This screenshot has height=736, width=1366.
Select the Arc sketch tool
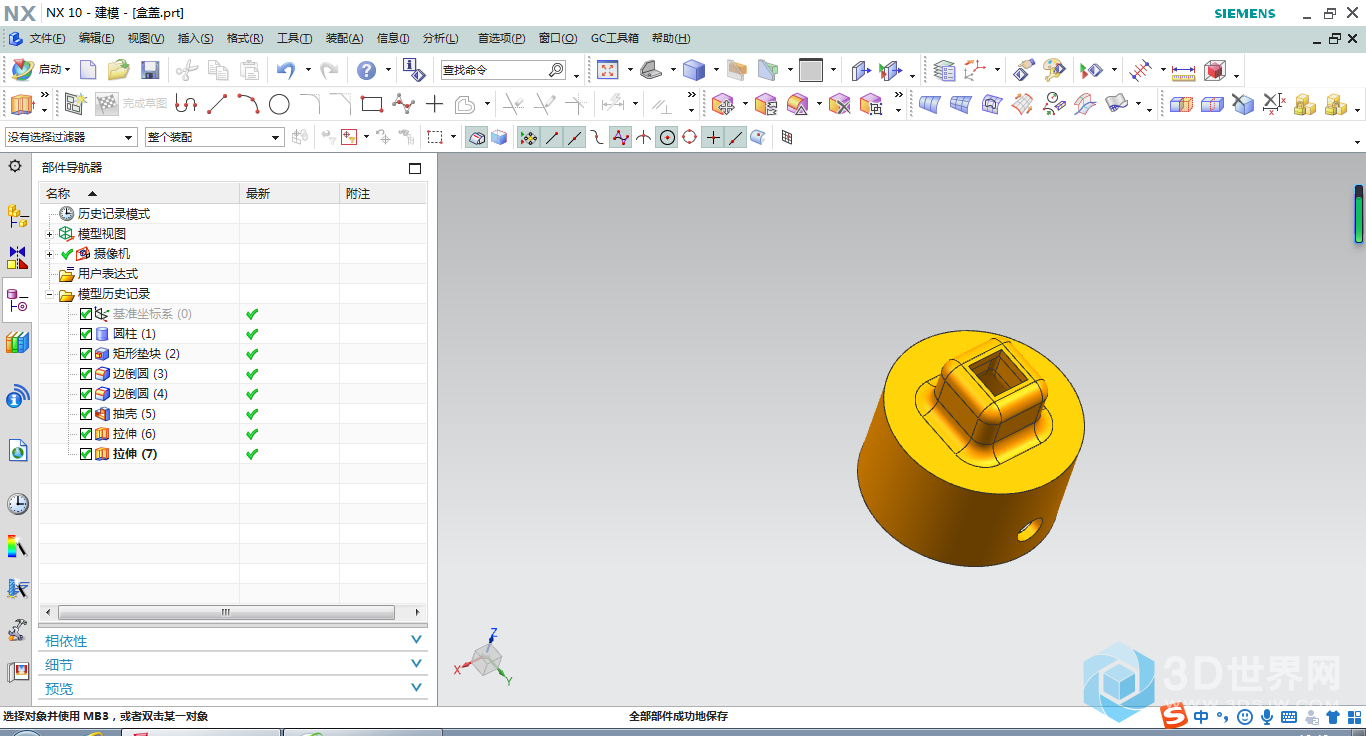[248, 104]
